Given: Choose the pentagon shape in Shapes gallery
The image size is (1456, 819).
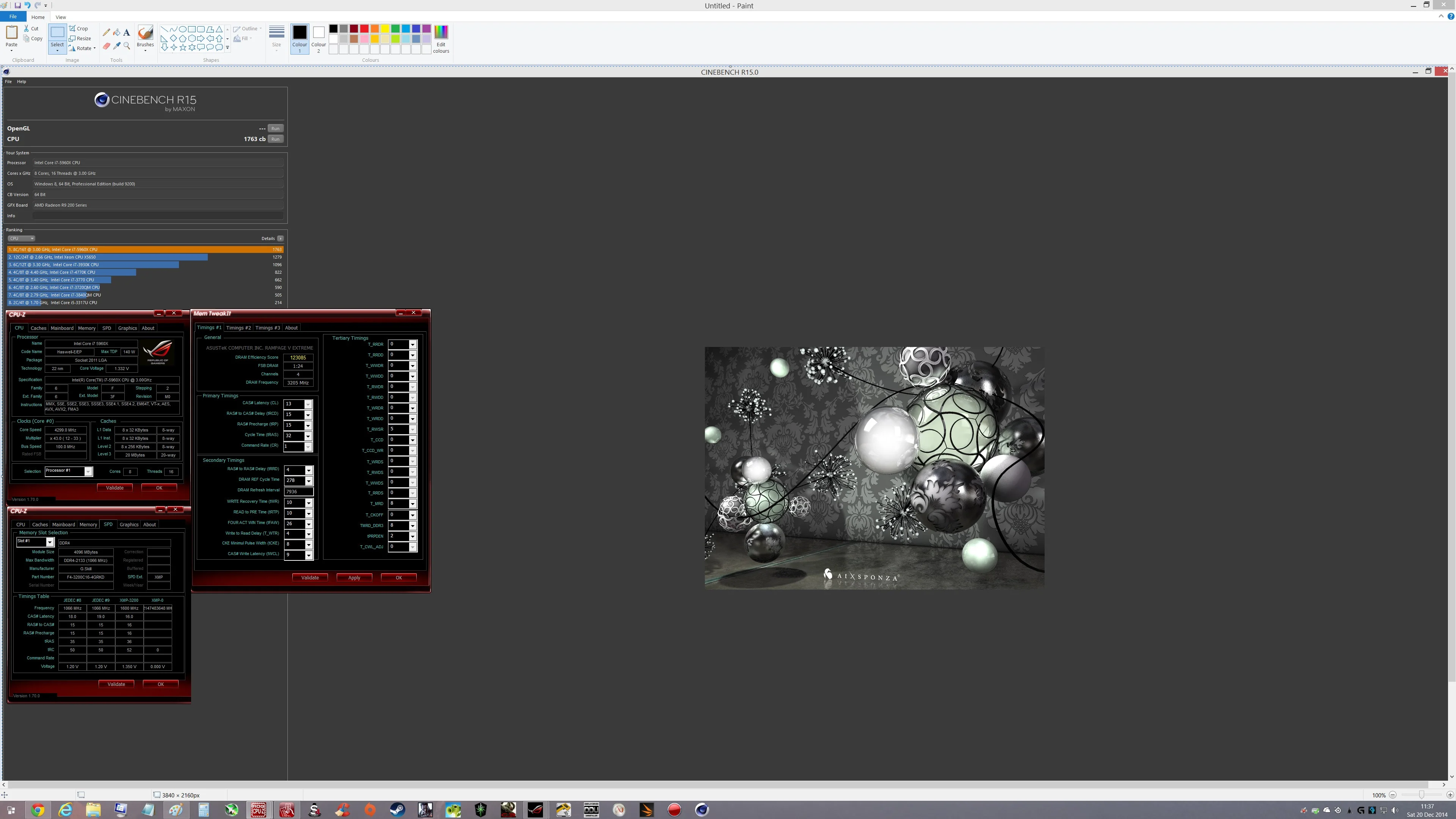Looking at the screenshot, I should pyautogui.click(x=182, y=38).
